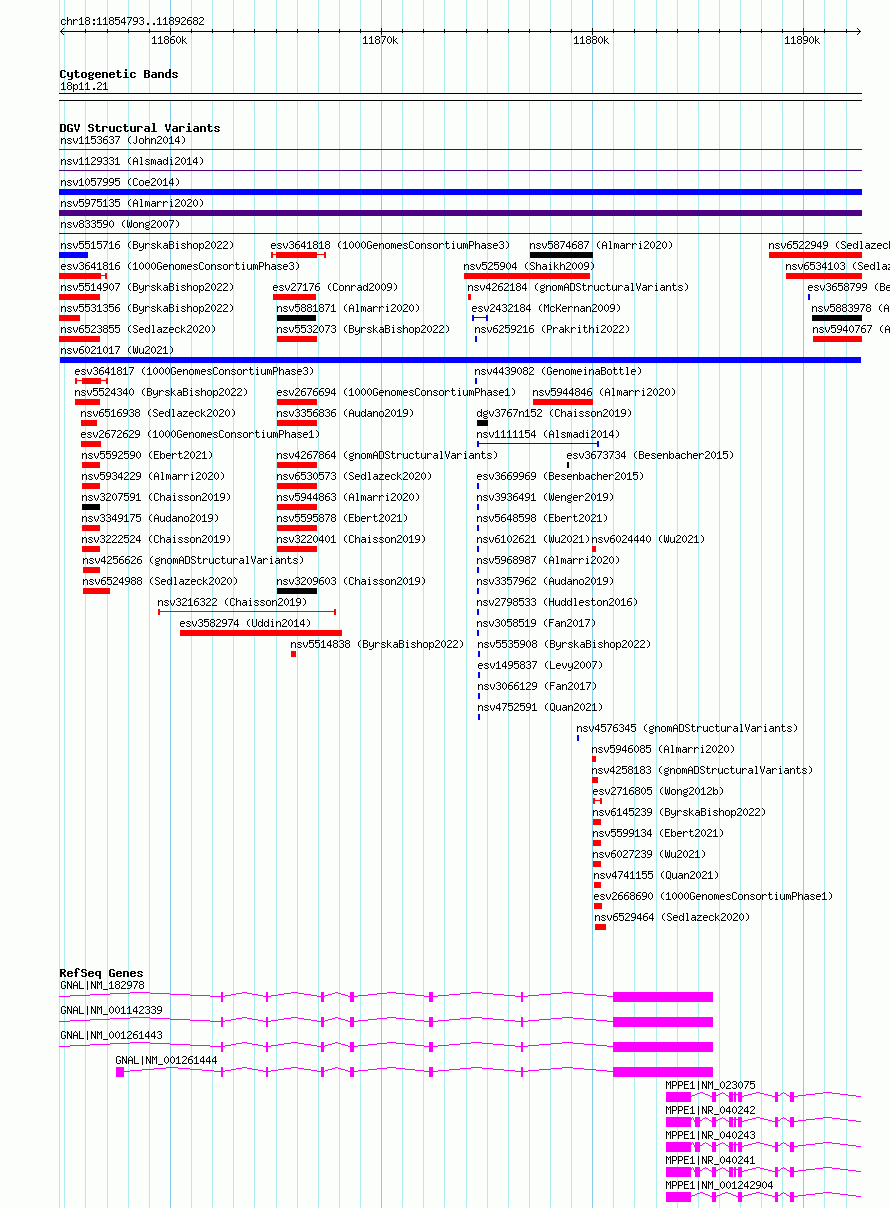Click esv2672629 (1000GenomesConsortiumPhase1) label
The image size is (890, 1208).
(200, 434)
